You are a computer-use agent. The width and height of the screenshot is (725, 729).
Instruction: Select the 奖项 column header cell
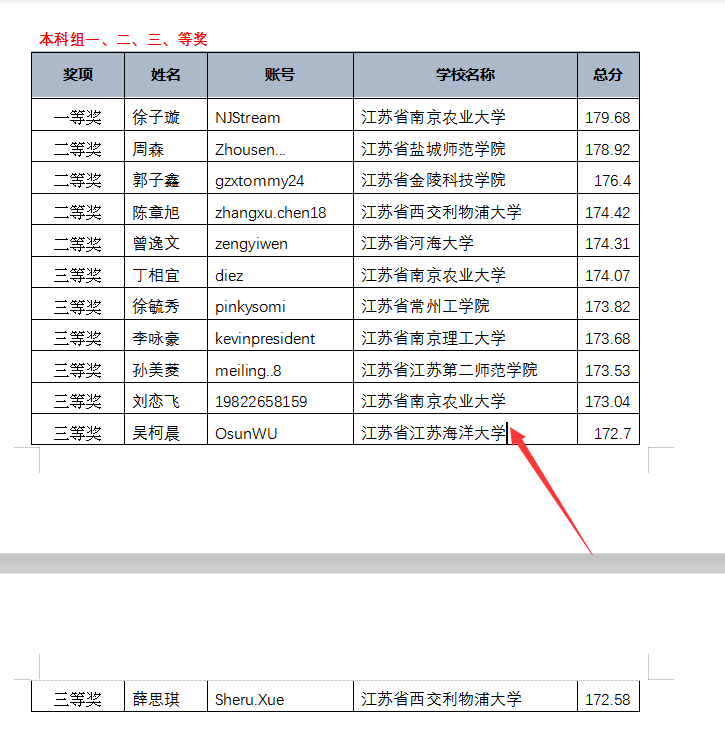pos(78,75)
